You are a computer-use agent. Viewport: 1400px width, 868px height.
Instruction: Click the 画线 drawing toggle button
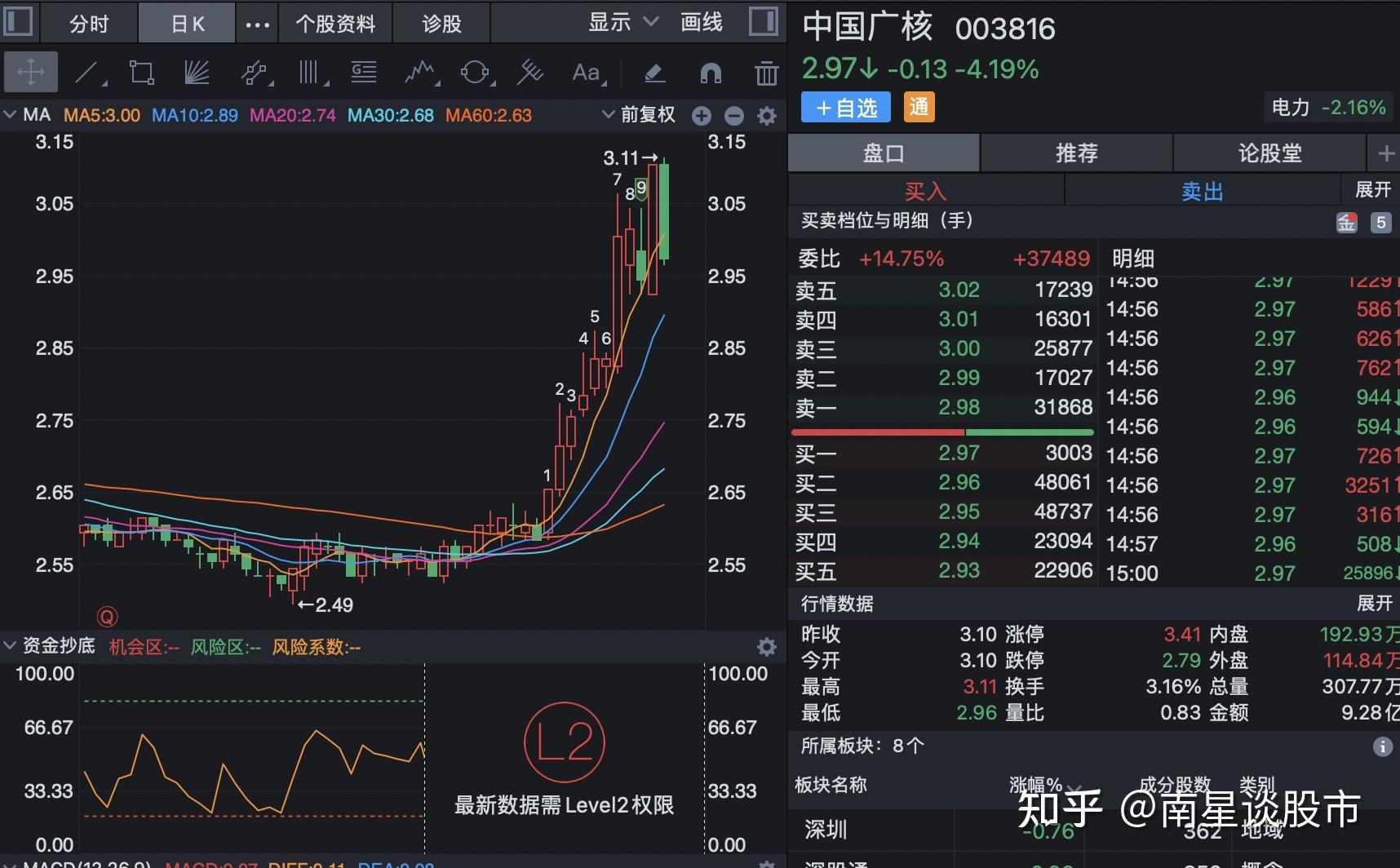(702, 22)
